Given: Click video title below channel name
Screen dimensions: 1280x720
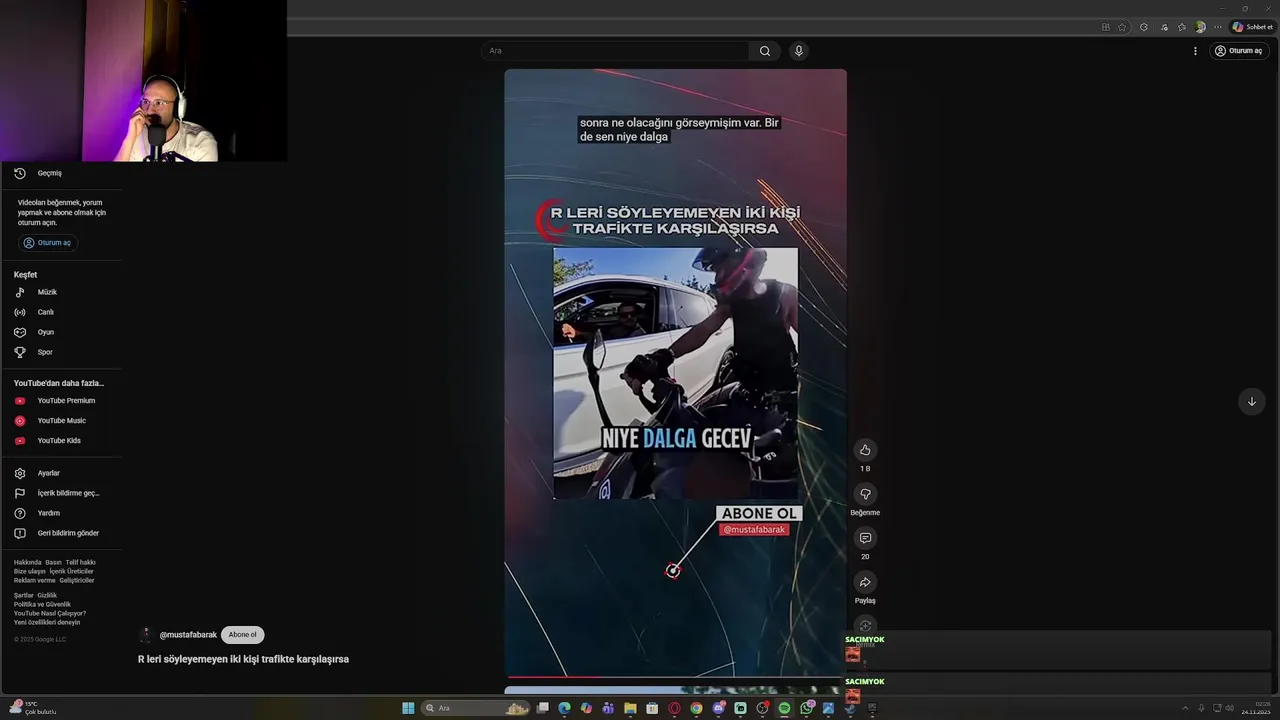Looking at the screenshot, I should tap(243, 659).
